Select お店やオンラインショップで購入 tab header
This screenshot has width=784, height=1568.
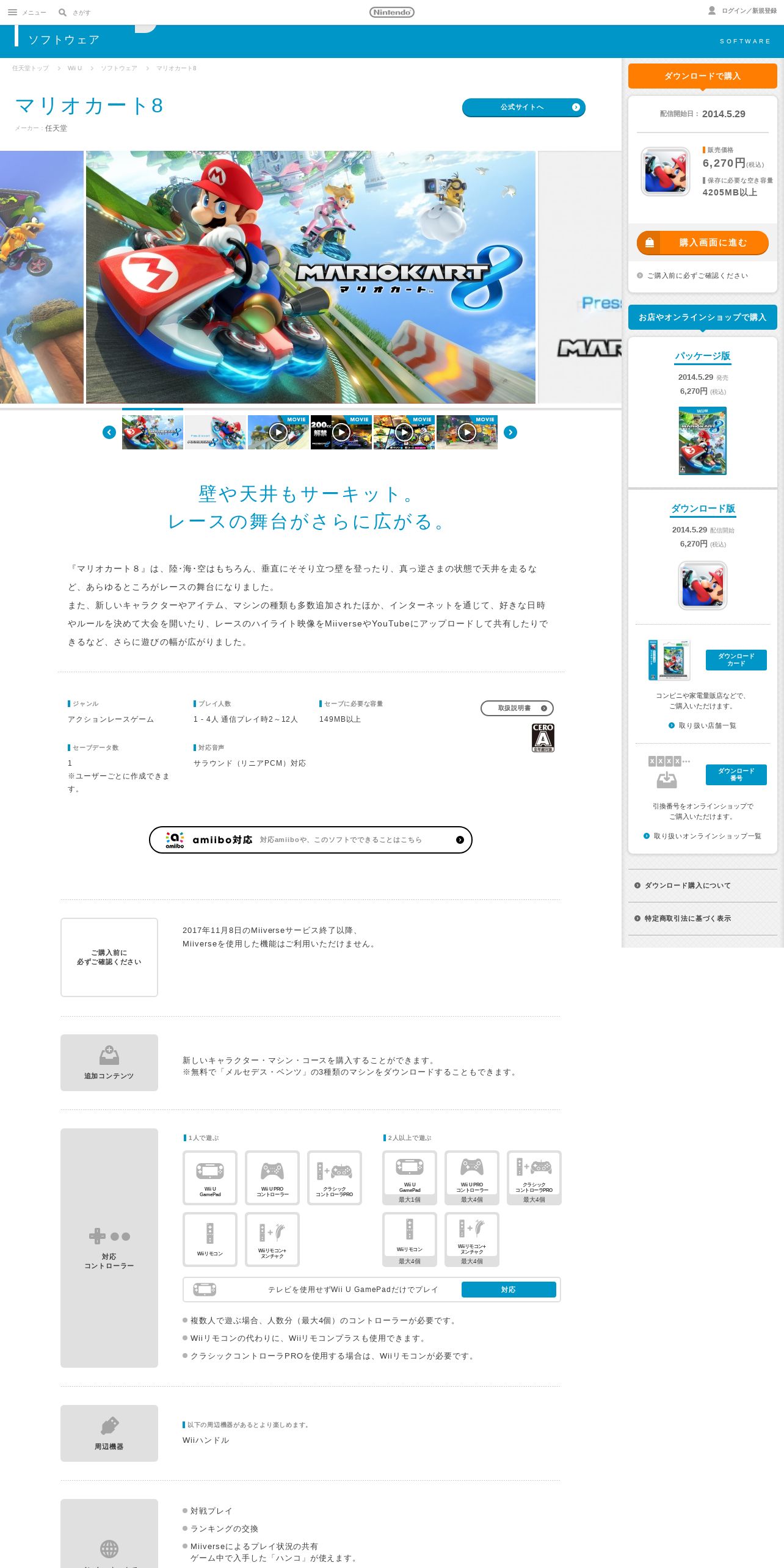pos(703,317)
